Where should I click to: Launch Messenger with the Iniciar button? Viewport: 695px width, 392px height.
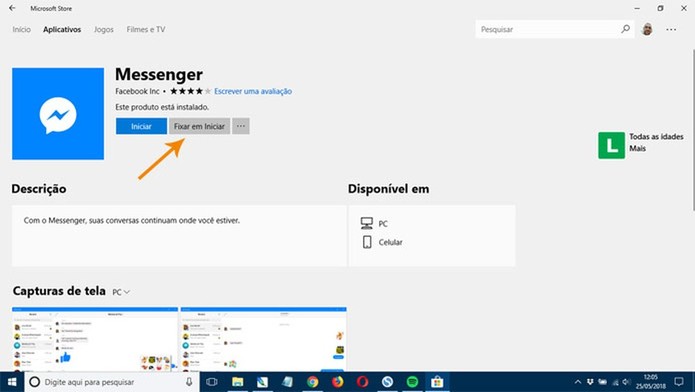click(x=141, y=126)
